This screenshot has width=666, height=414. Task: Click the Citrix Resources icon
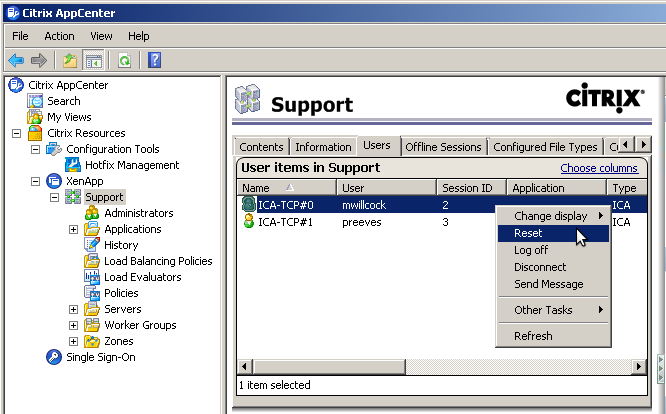35,133
